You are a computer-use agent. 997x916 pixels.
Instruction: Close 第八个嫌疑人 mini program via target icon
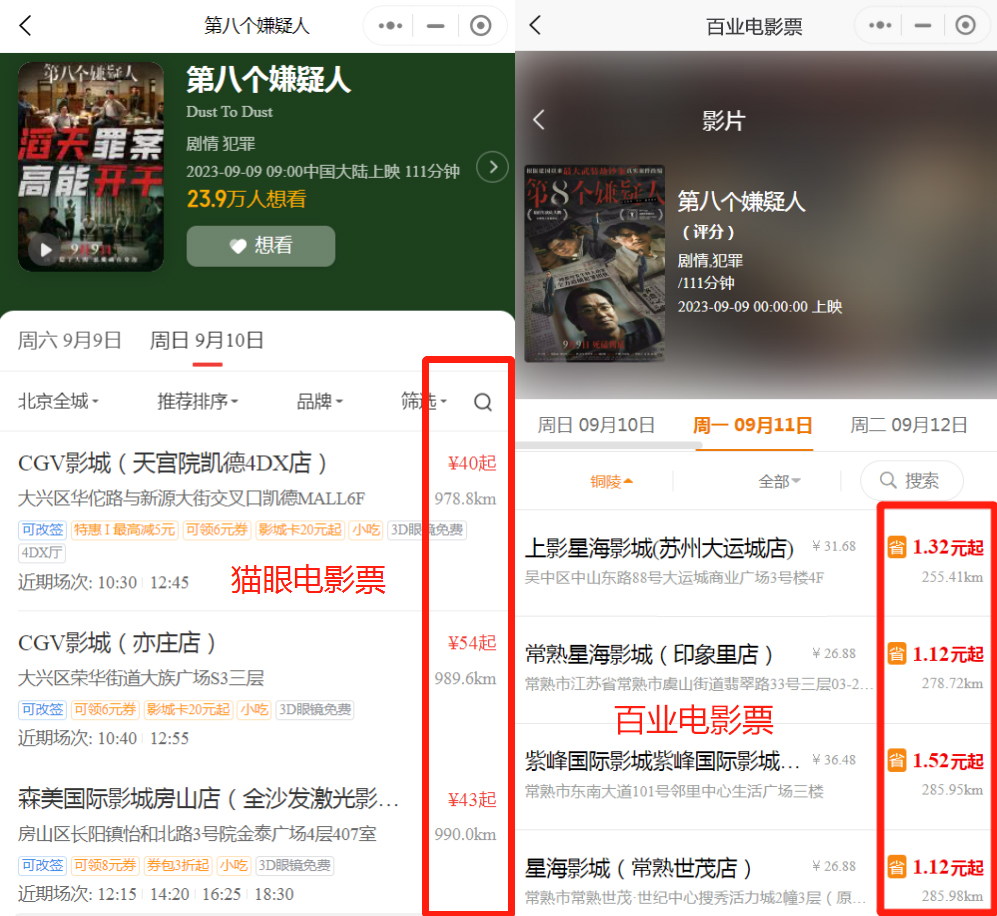pos(481,26)
